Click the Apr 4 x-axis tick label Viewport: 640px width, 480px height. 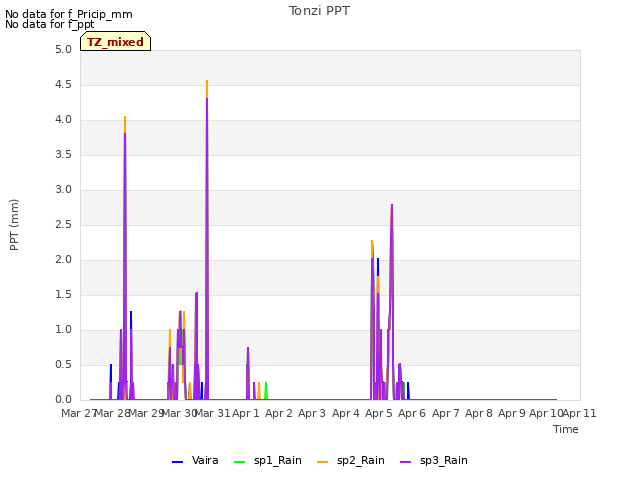coord(346,413)
